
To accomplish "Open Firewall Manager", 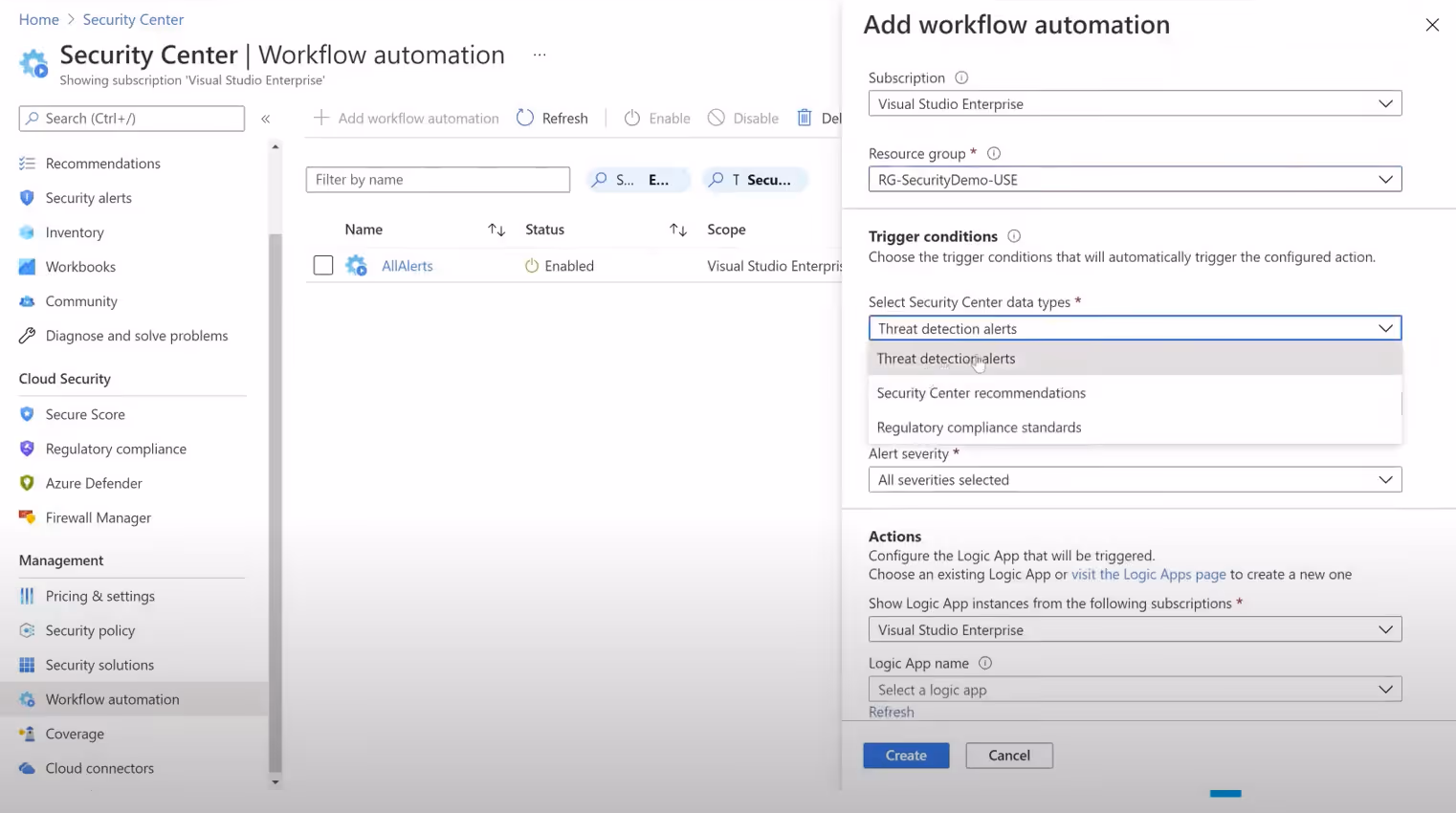I will click(x=99, y=517).
